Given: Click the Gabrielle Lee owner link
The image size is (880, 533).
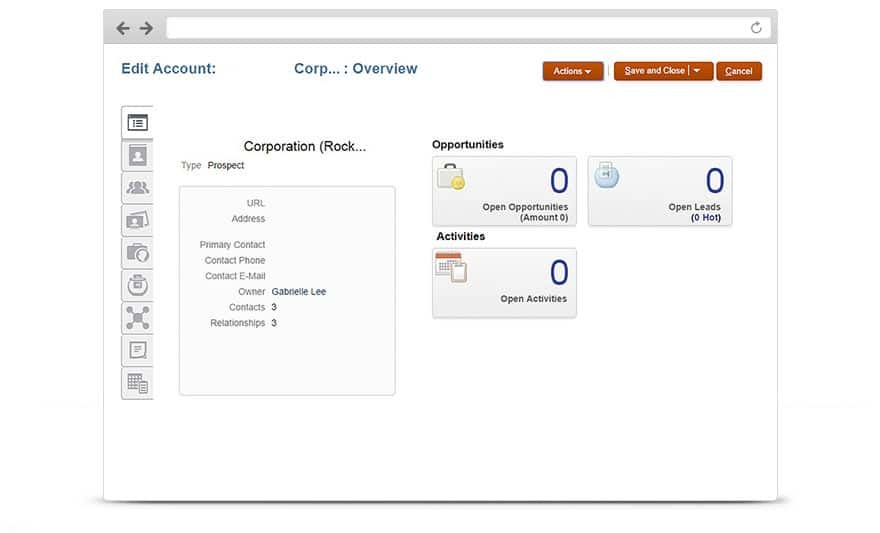Looking at the screenshot, I should (x=298, y=292).
